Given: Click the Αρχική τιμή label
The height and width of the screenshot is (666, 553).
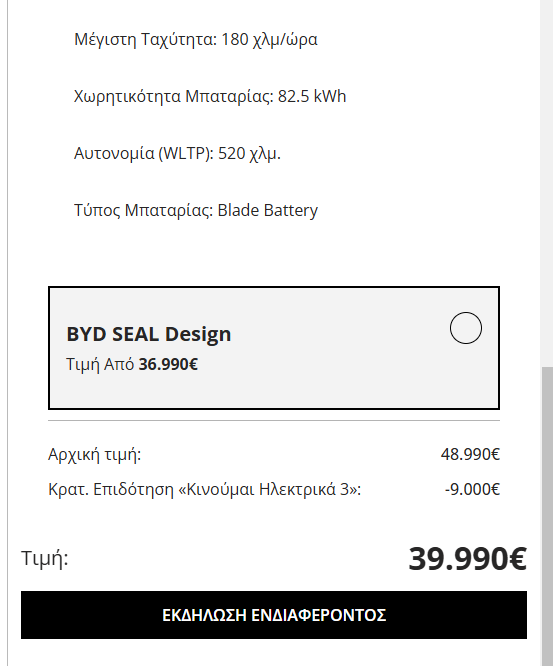Looking at the screenshot, I should [x=94, y=454].
